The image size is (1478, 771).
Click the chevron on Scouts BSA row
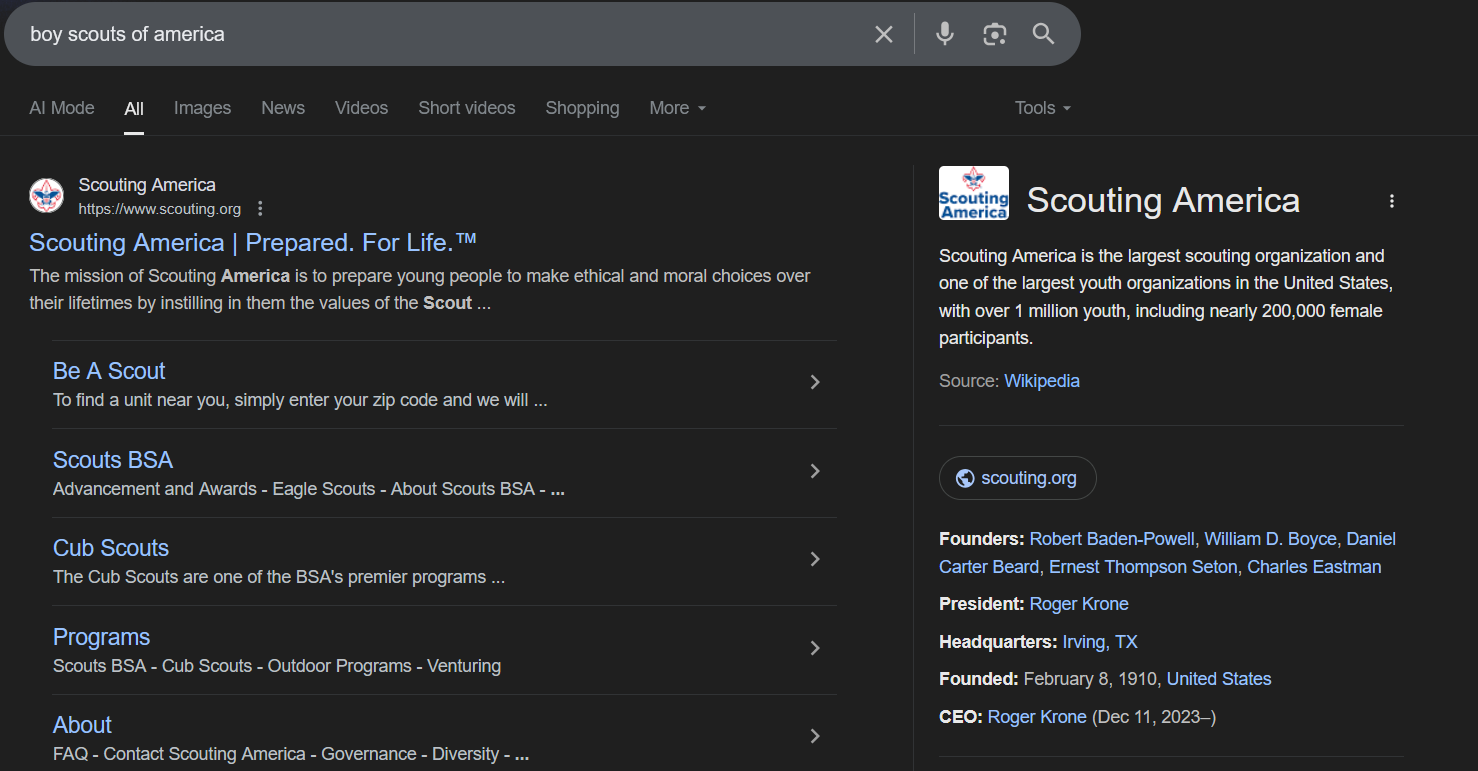tap(815, 471)
